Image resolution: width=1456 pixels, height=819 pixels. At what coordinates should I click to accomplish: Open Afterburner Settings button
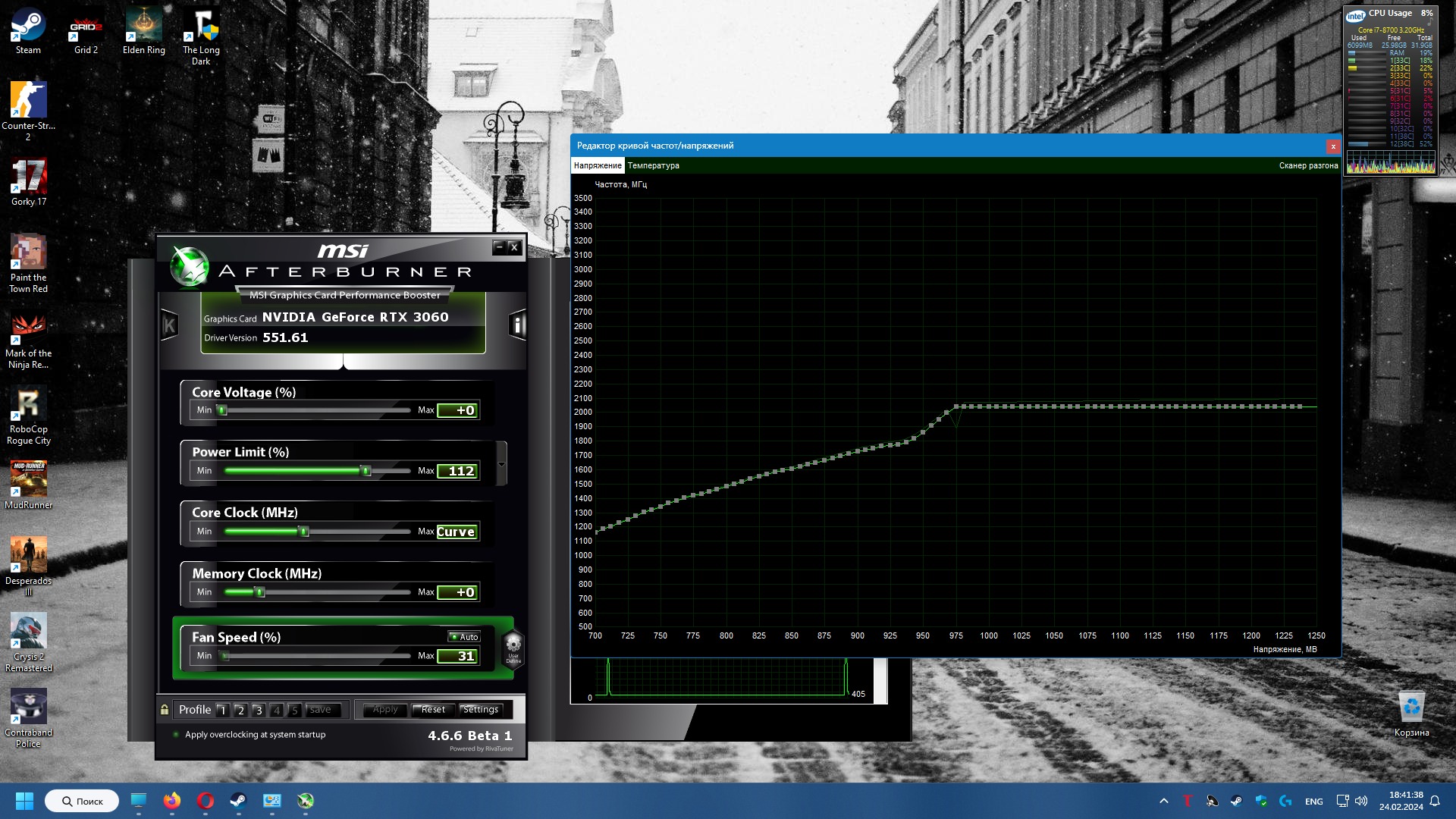(x=481, y=710)
